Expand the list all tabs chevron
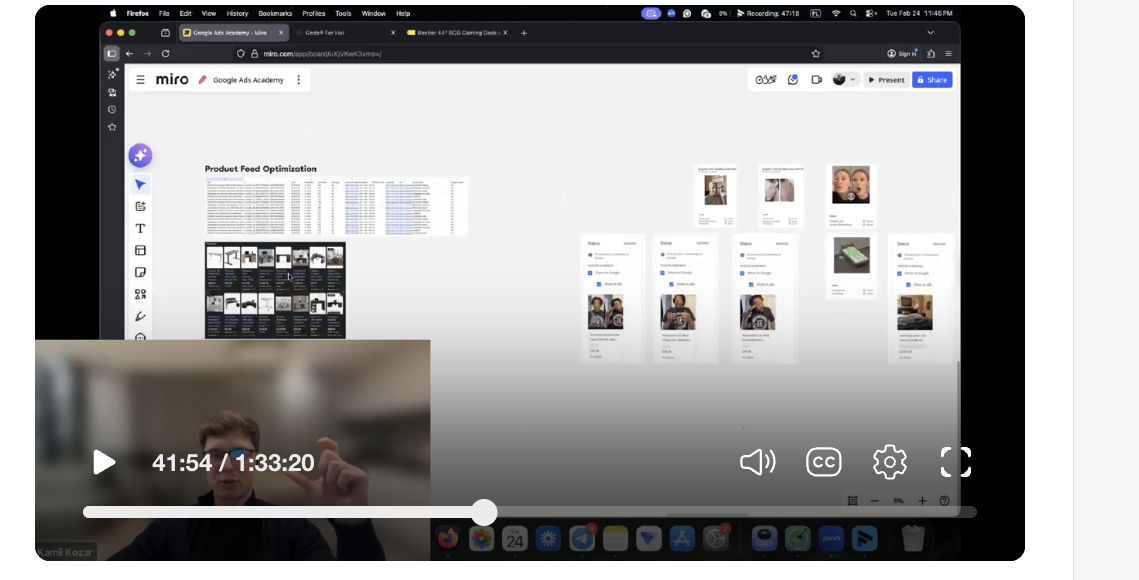This screenshot has height=580, width=1139. coord(931,33)
